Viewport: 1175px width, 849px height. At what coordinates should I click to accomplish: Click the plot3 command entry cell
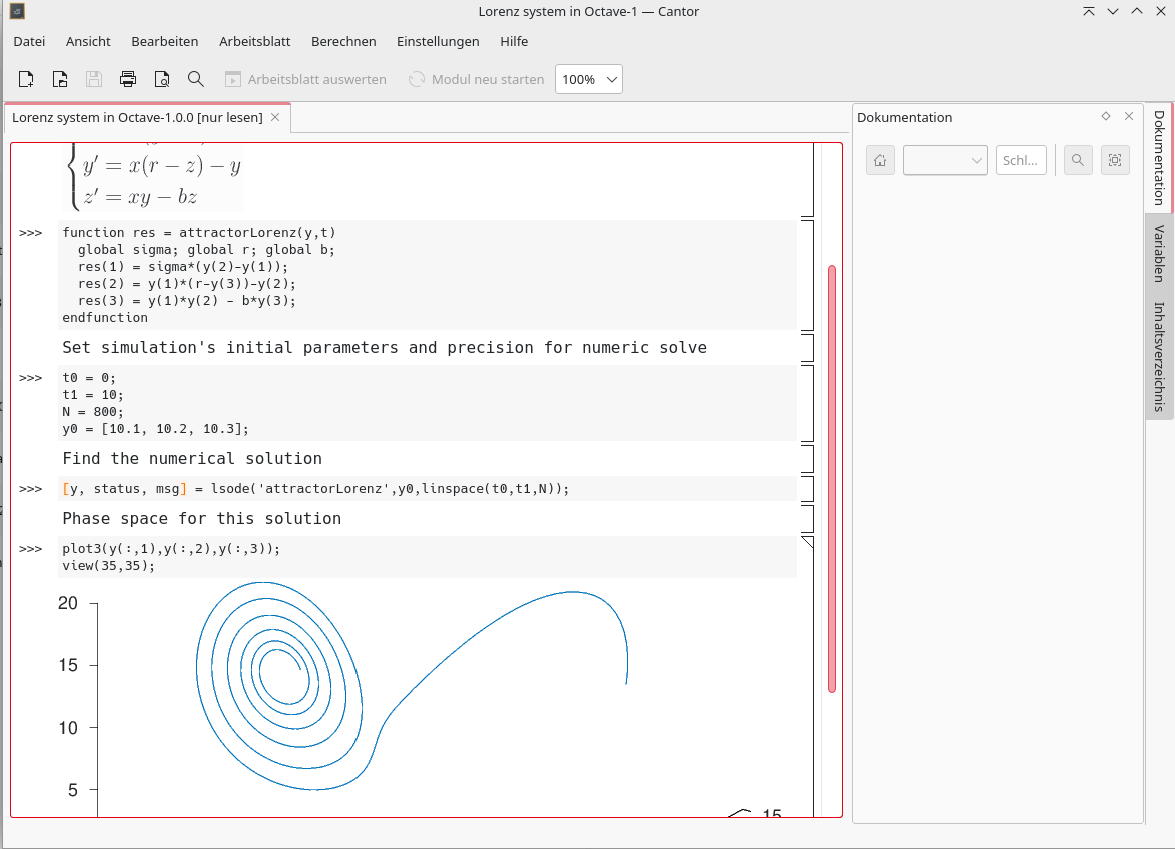tap(429, 557)
